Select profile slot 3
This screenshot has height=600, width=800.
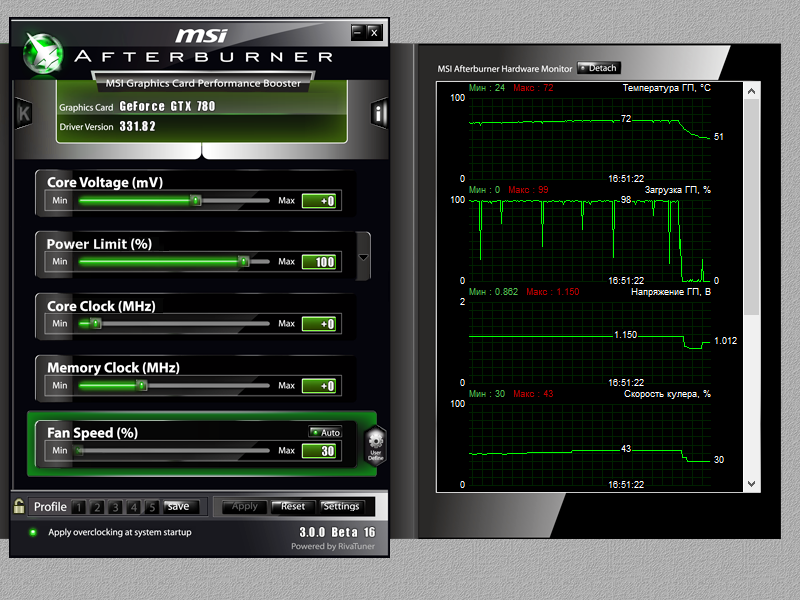click(115, 507)
